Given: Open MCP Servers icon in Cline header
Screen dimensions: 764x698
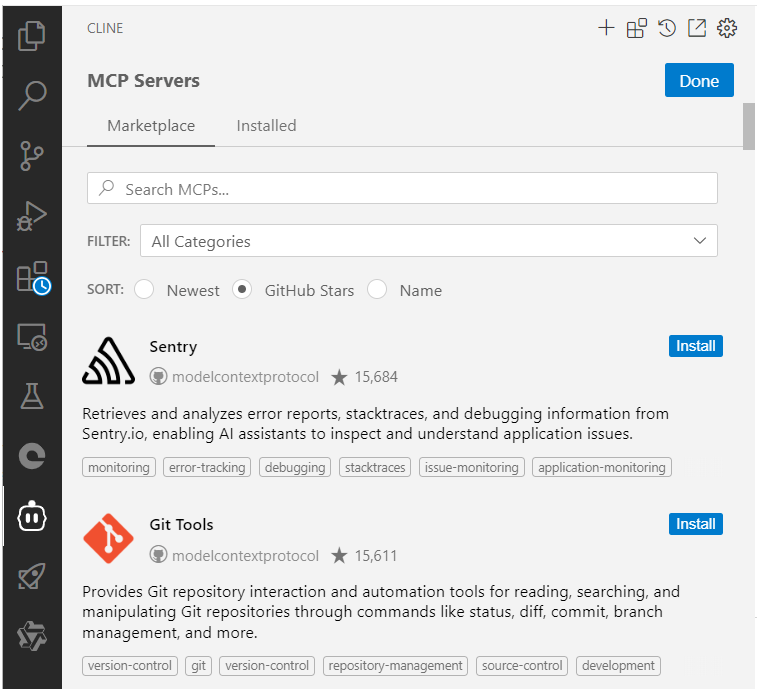Looking at the screenshot, I should [636, 28].
